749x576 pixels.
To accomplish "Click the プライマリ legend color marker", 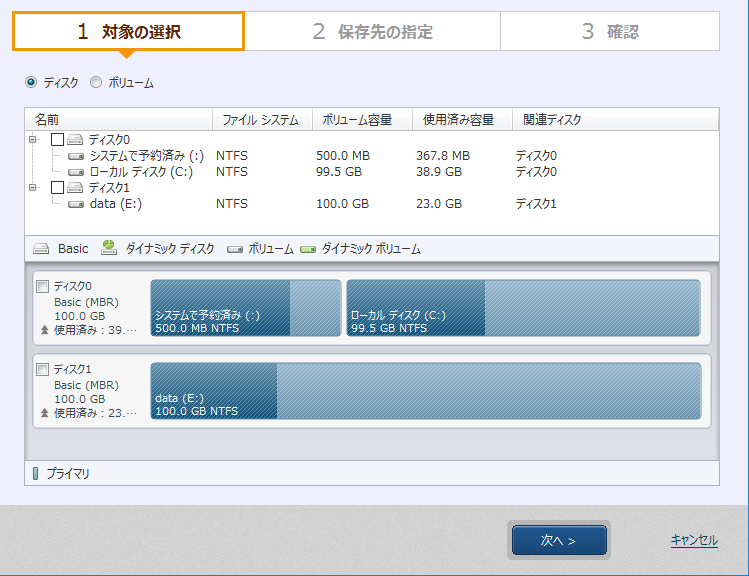I will pyautogui.click(x=35, y=473).
